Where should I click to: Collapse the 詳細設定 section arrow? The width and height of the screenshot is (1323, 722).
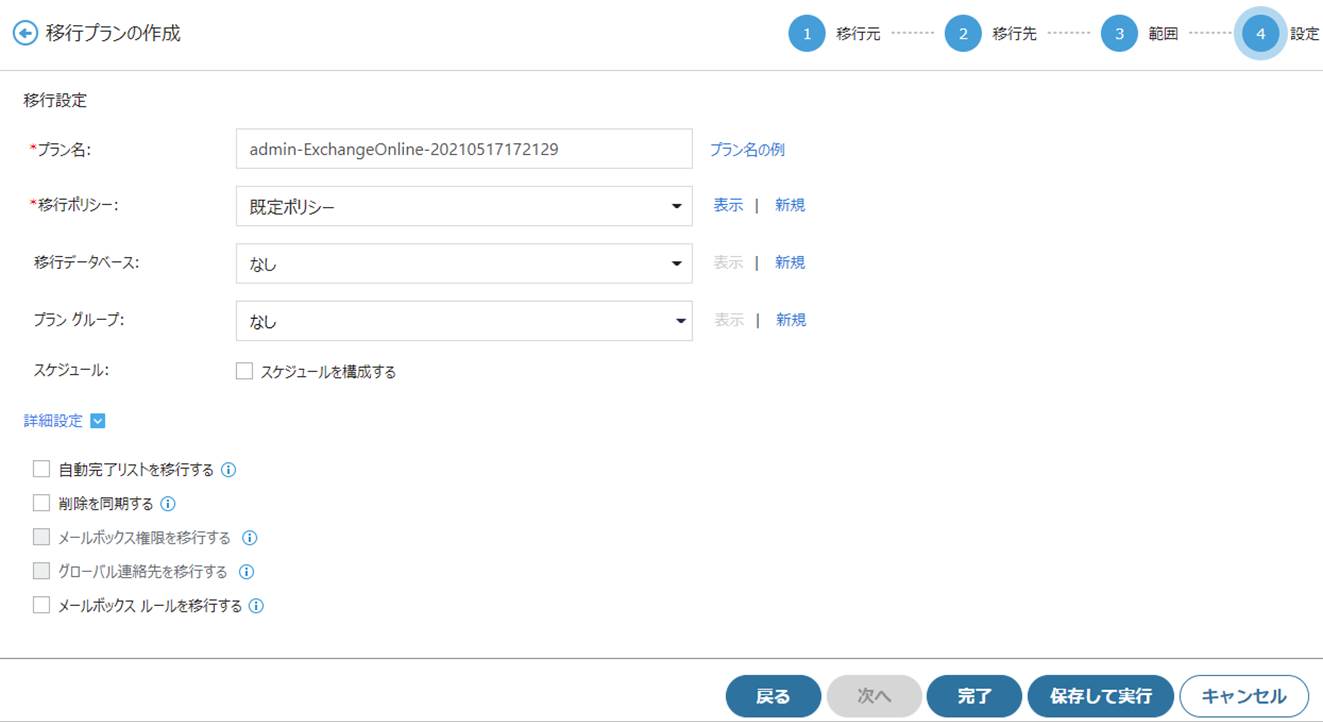coord(98,421)
